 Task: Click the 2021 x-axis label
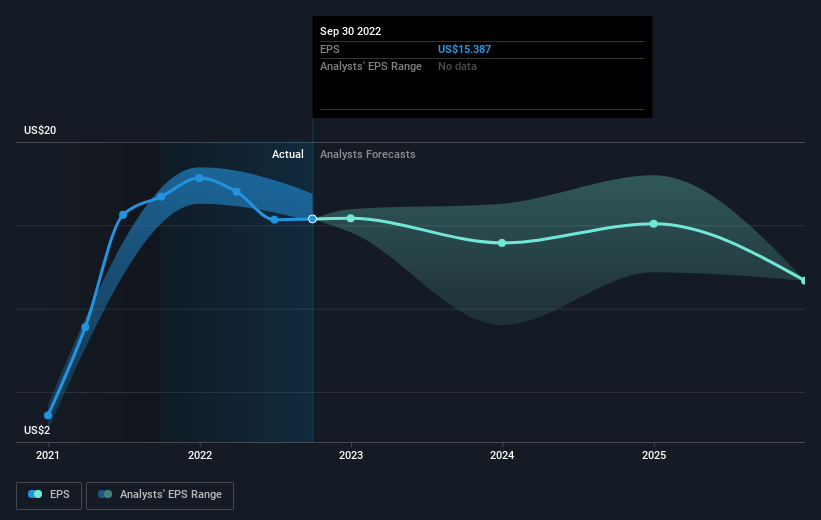48,455
